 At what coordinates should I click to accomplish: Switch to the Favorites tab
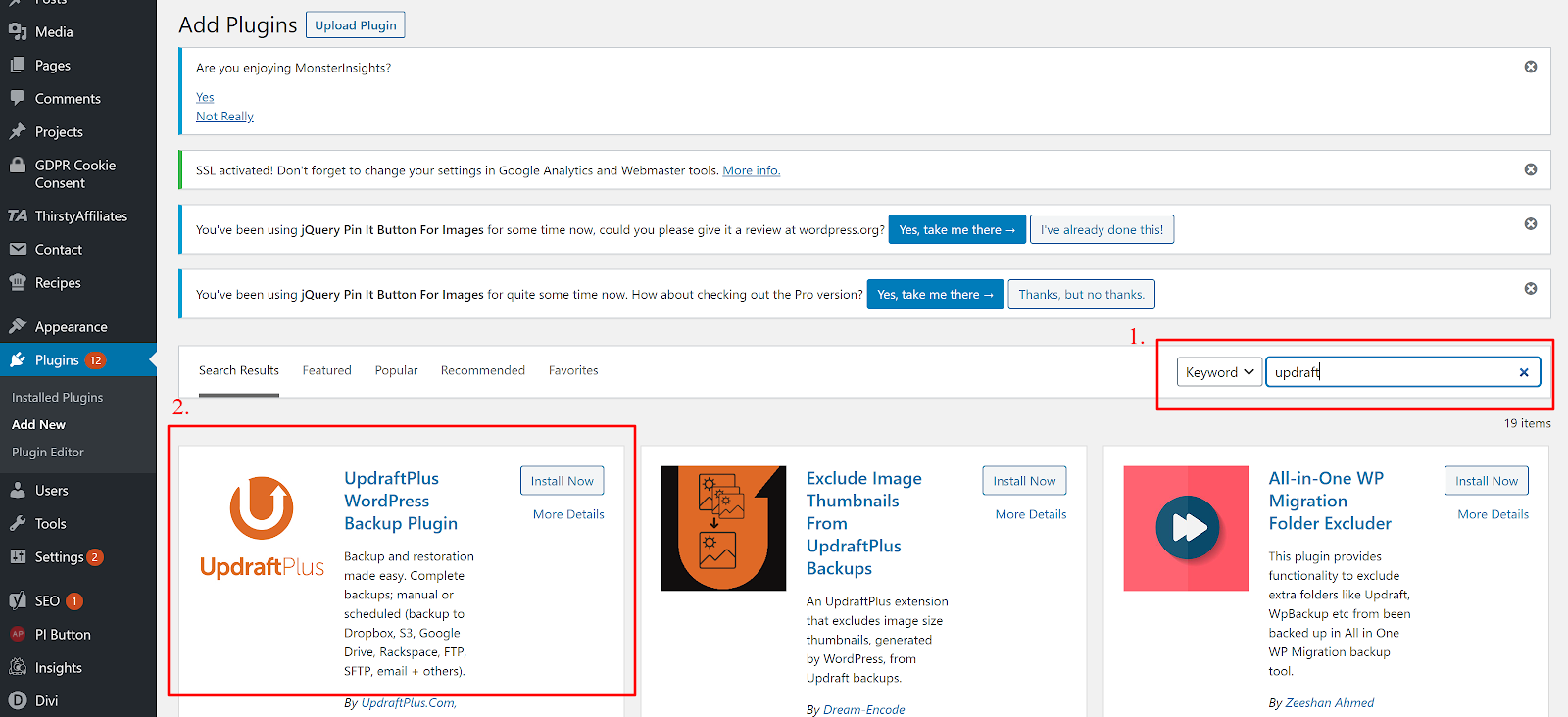[x=573, y=370]
